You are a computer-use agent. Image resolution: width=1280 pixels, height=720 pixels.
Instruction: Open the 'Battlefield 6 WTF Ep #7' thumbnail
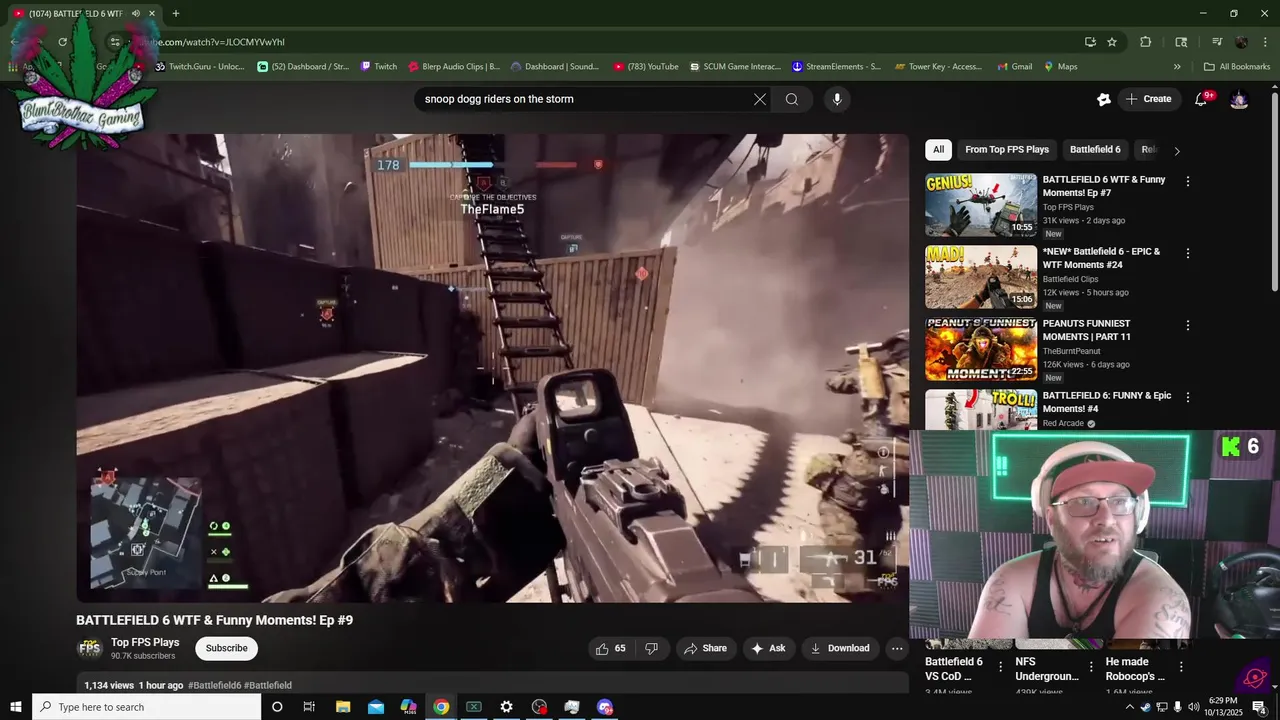[981, 205]
